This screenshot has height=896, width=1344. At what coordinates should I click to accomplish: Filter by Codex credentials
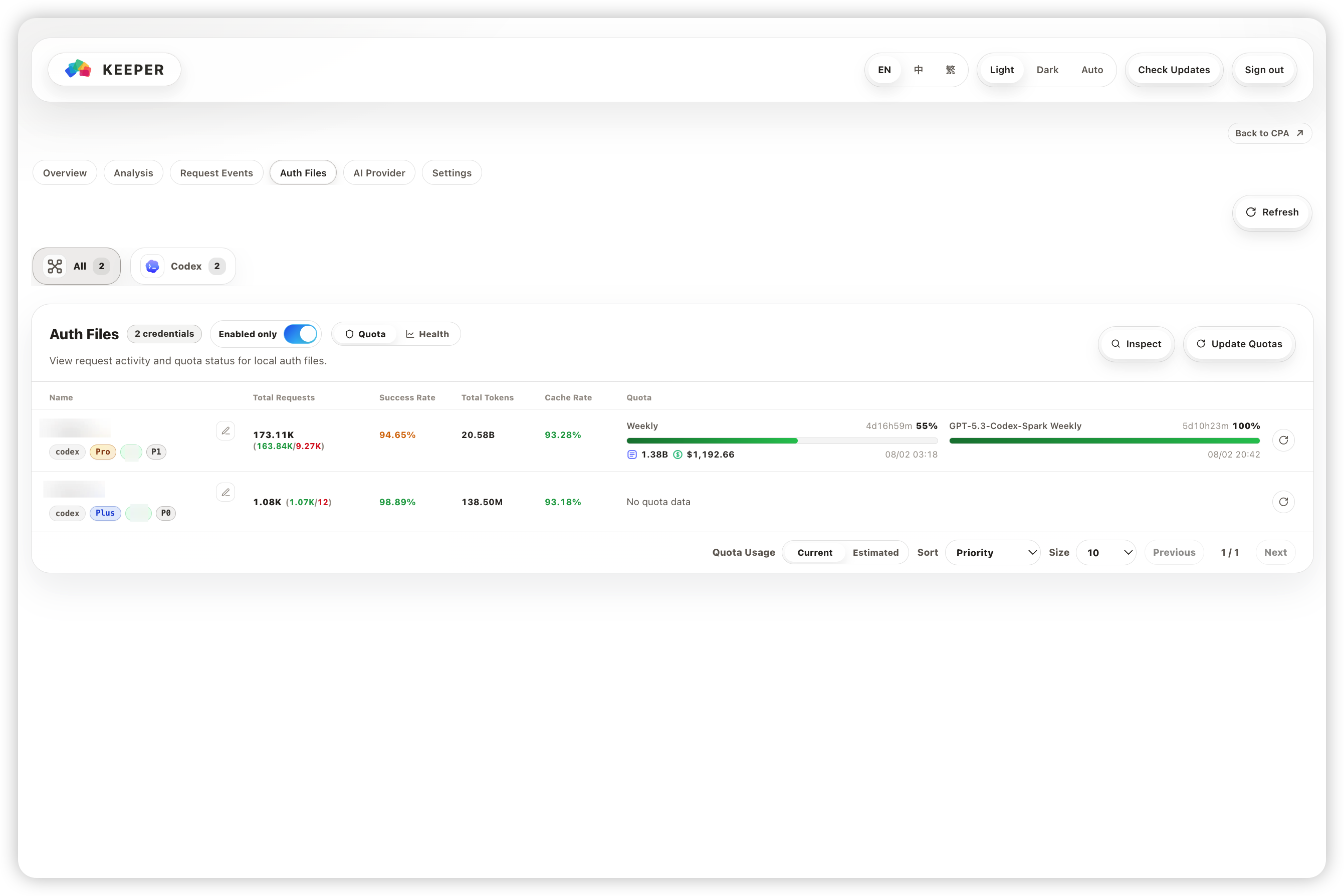point(183,266)
